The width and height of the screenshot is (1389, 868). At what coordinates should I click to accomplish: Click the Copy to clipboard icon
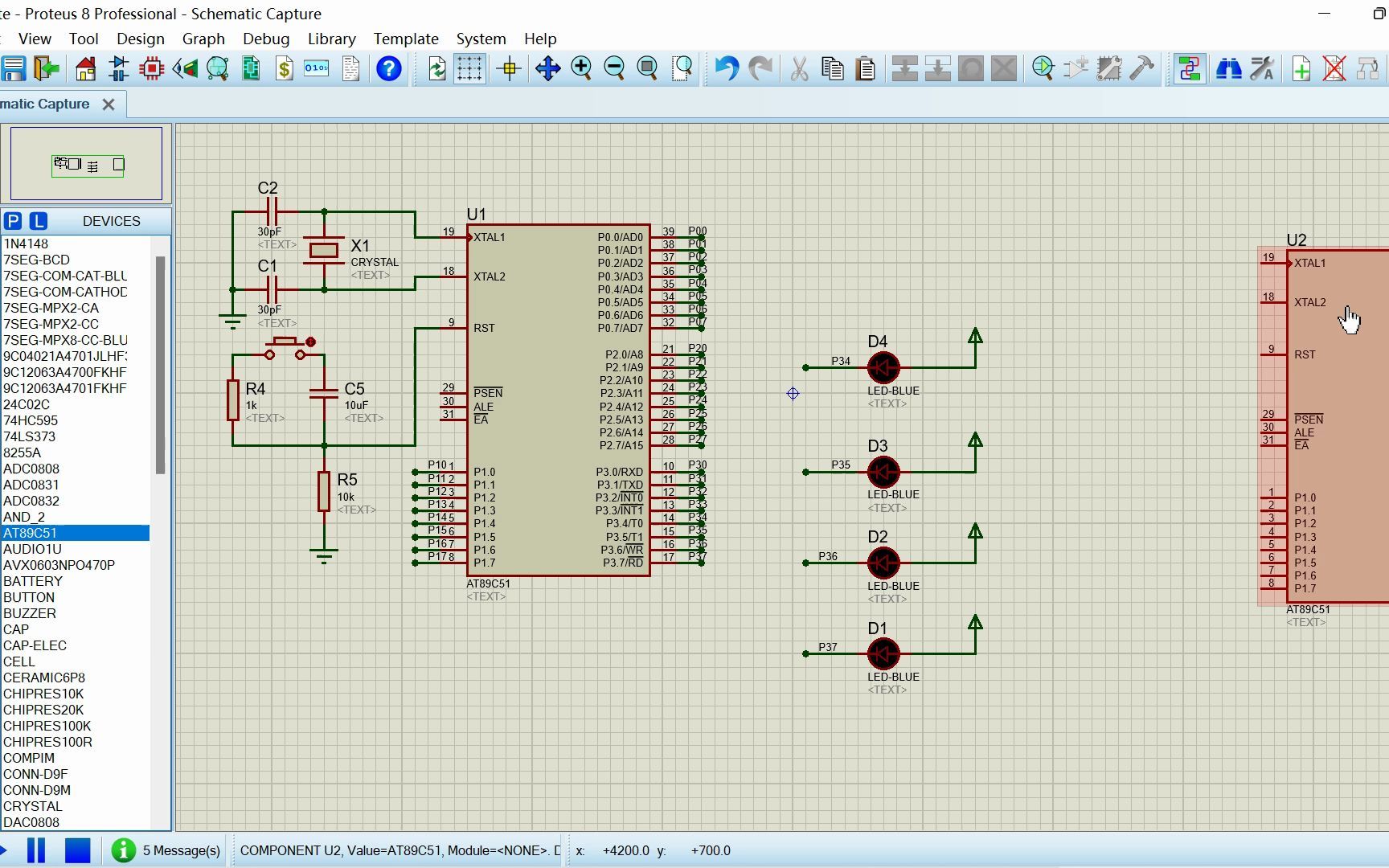pos(833,68)
